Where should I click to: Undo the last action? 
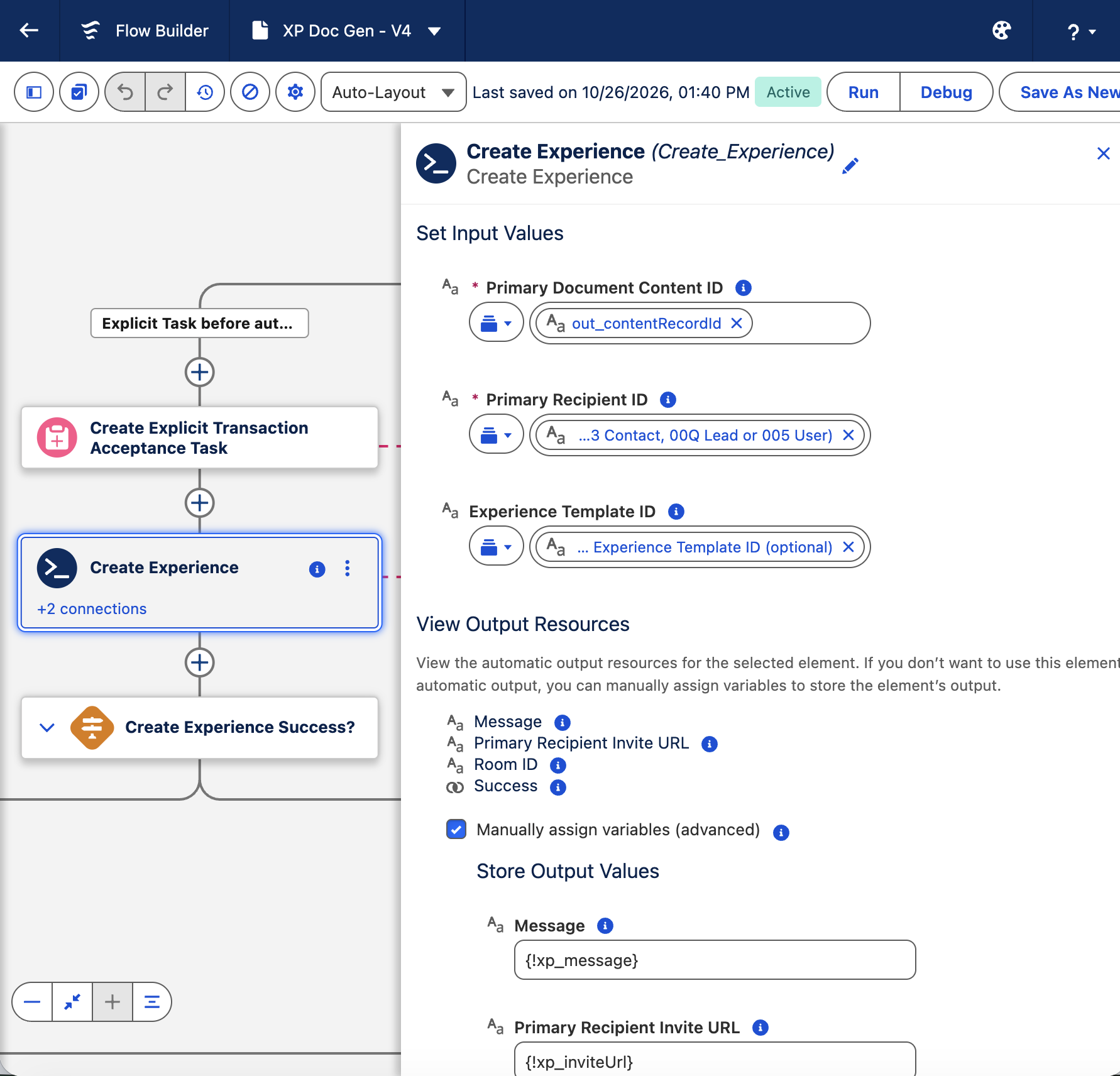point(125,92)
